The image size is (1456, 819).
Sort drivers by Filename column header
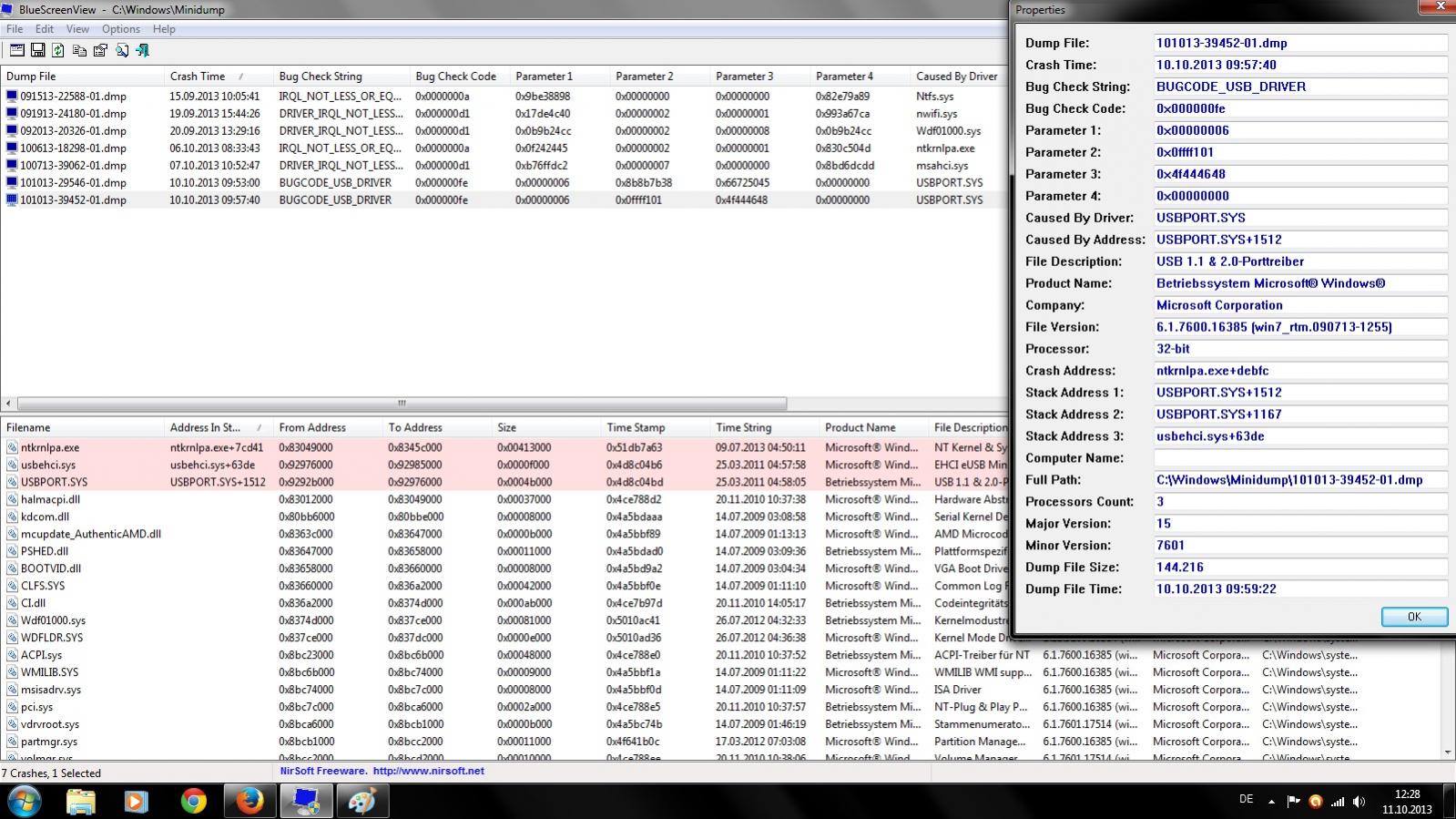coord(83,427)
